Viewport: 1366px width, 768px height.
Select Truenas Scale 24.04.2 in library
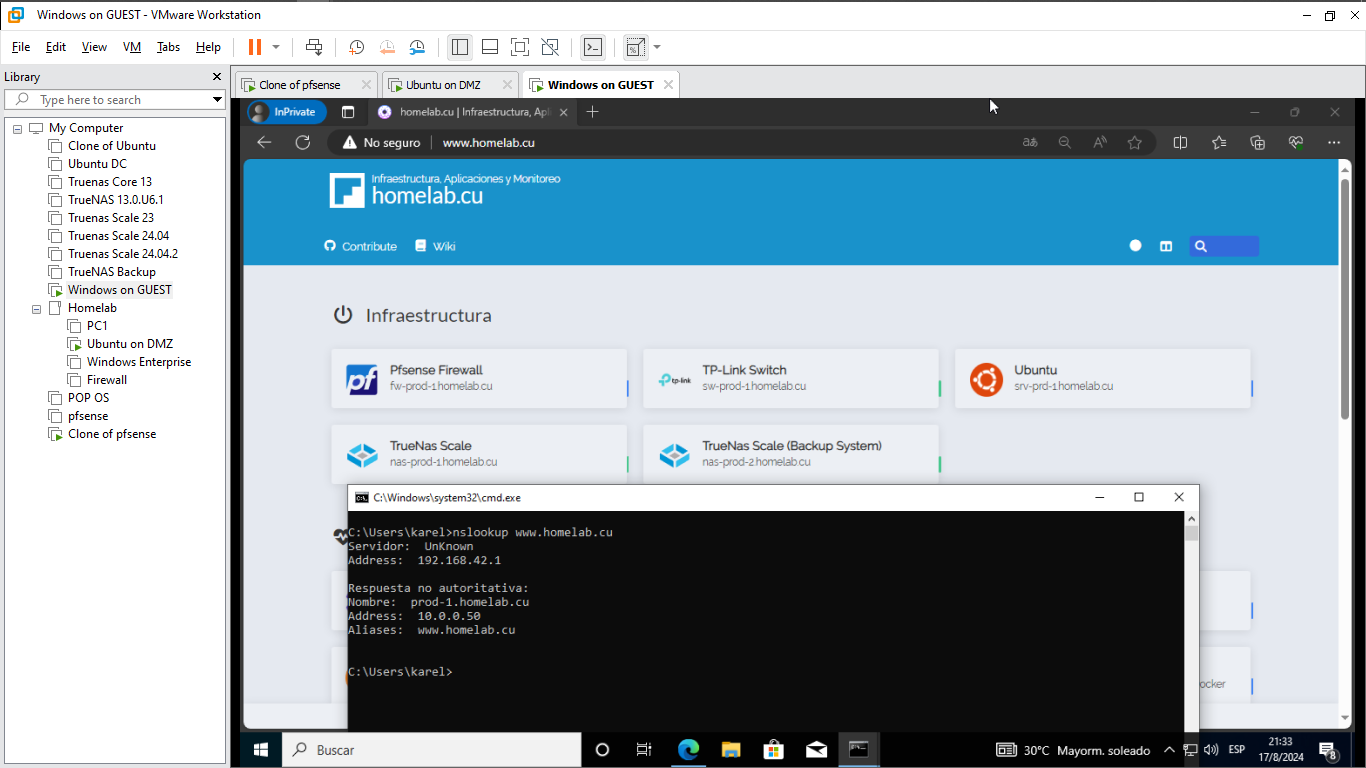point(123,254)
